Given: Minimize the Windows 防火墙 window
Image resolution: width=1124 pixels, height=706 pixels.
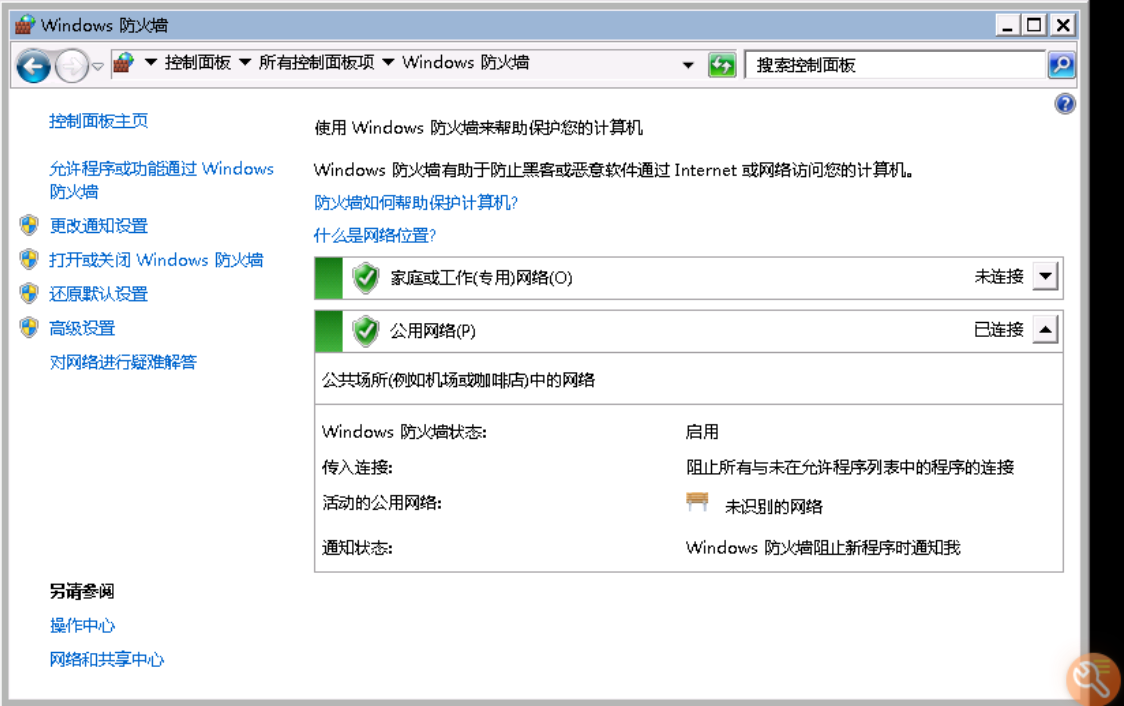Looking at the screenshot, I should tap(1007, 25).
